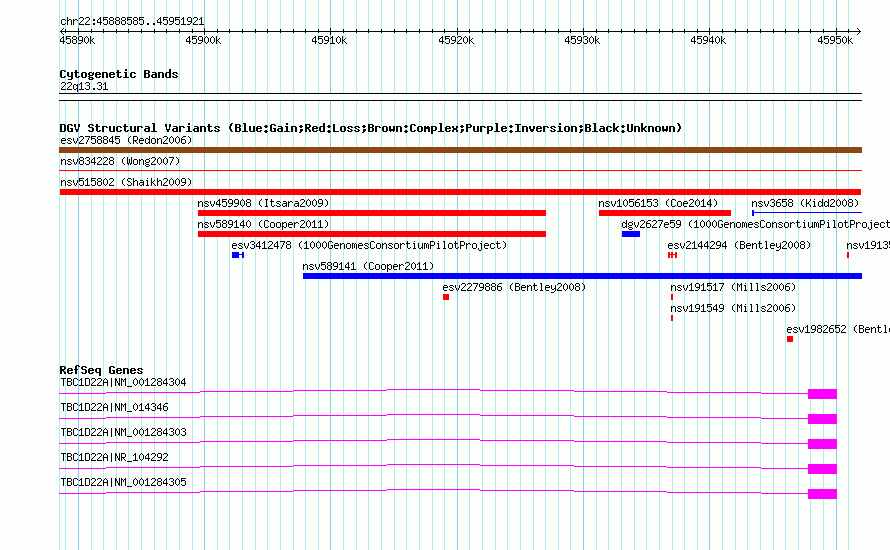Click the DGV Structural Variants track title

370,128
